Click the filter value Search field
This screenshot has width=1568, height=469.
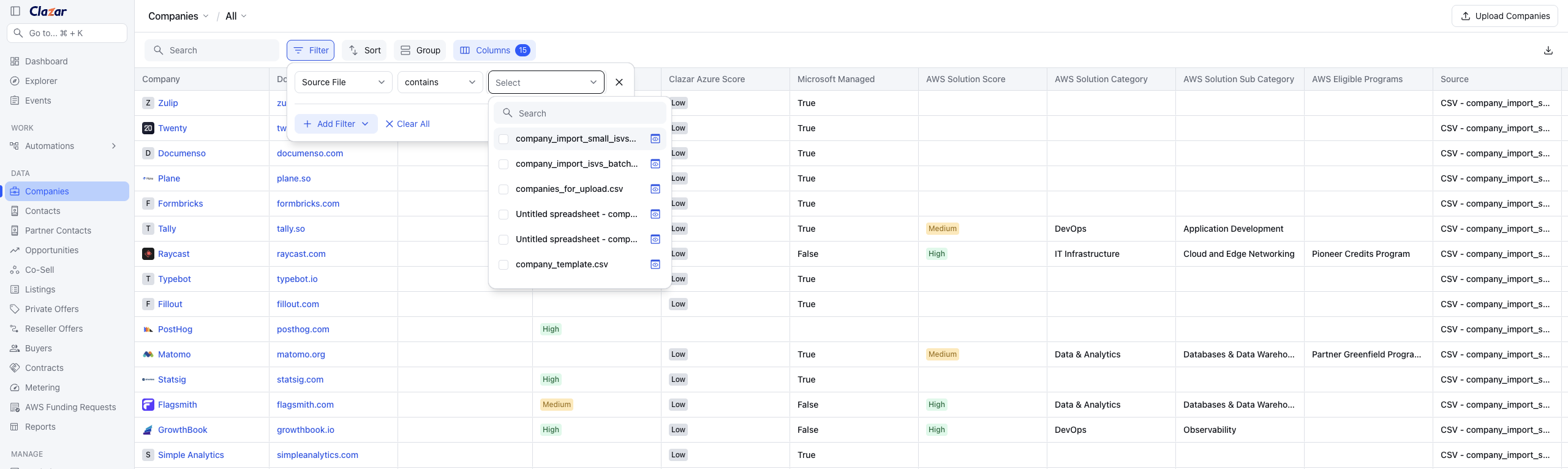(580, 113)
